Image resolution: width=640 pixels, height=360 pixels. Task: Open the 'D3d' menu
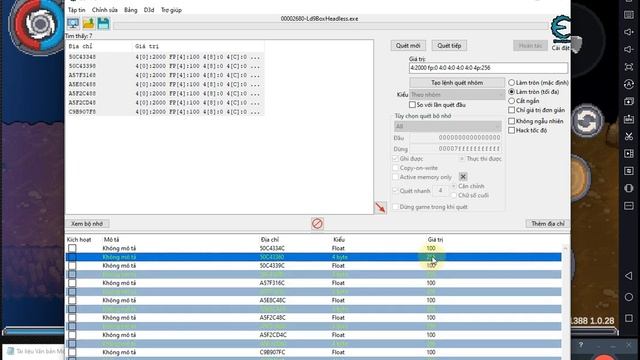[x=149, y=10]
